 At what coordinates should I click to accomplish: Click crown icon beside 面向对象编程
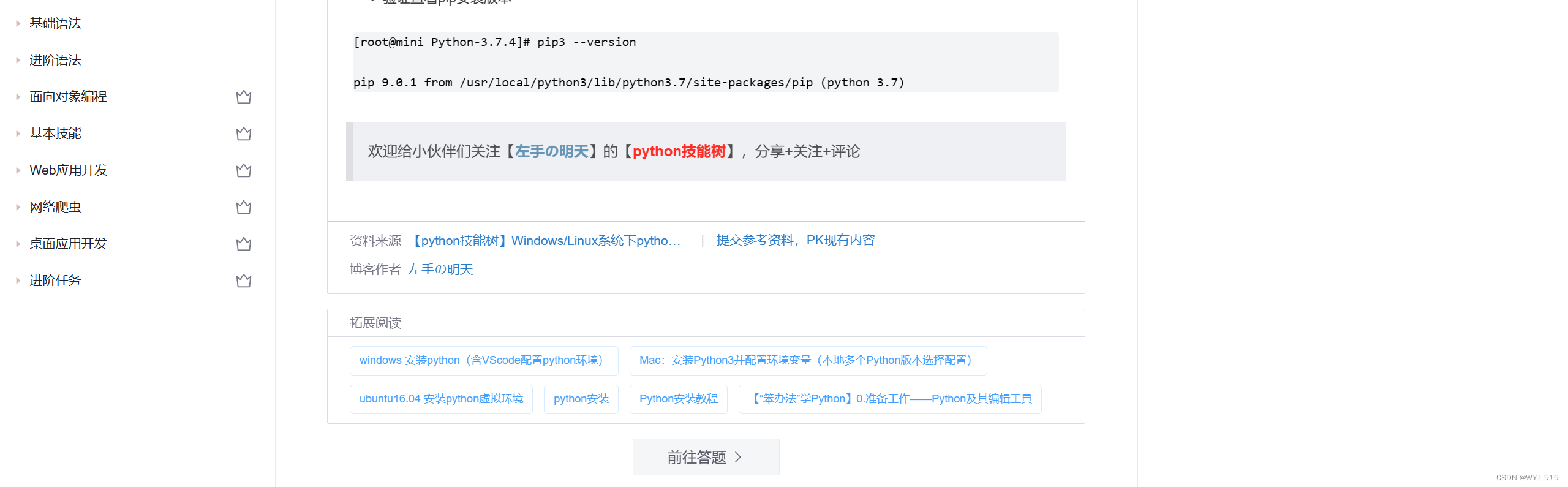point(244,97)
